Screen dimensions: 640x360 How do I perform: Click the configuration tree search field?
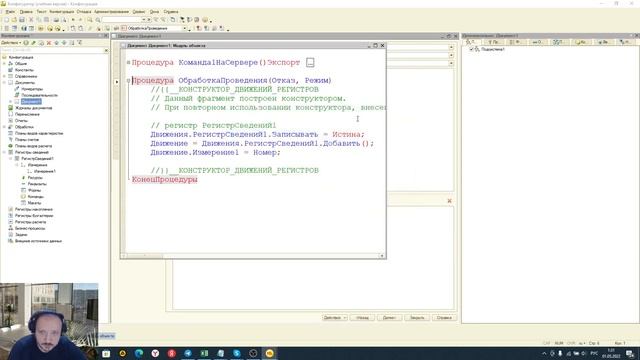[x=52, y=50]
